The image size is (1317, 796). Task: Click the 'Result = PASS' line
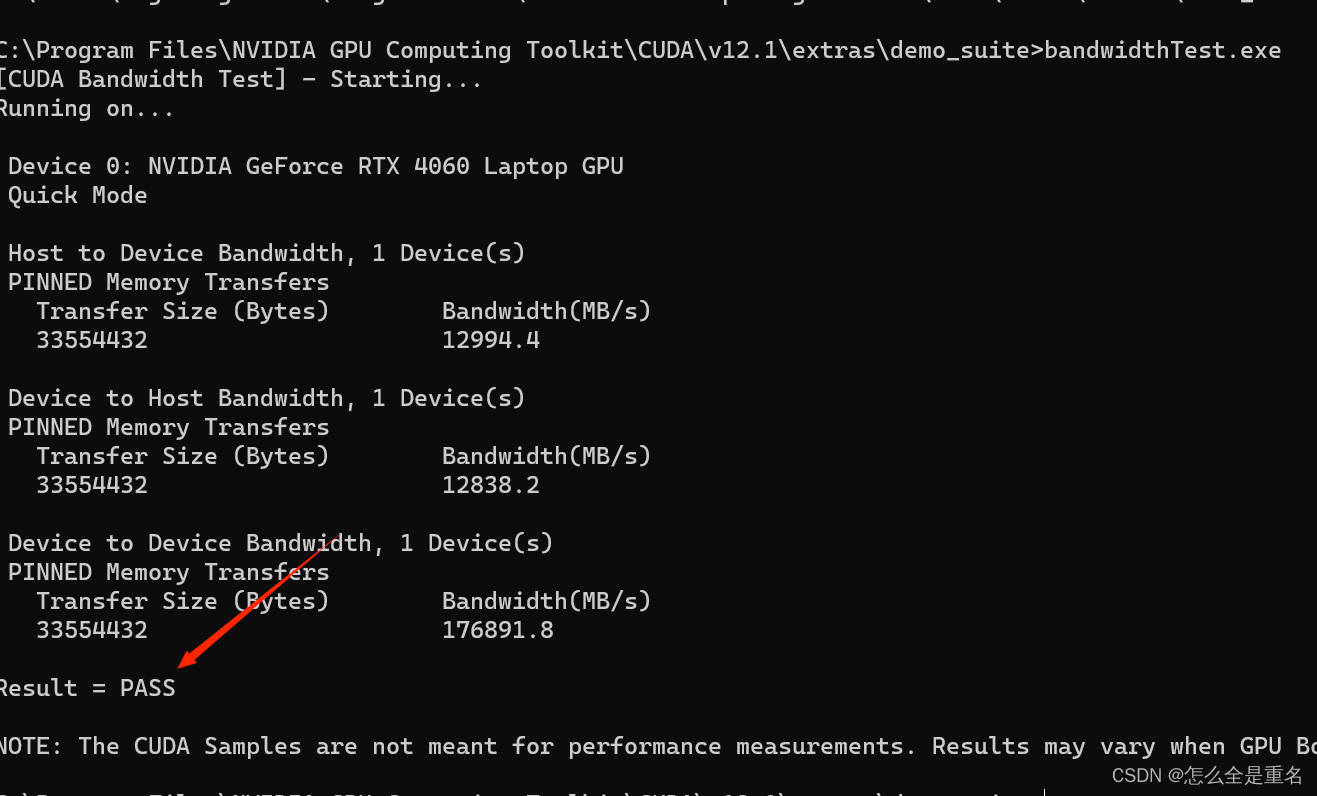pos(87,688)
